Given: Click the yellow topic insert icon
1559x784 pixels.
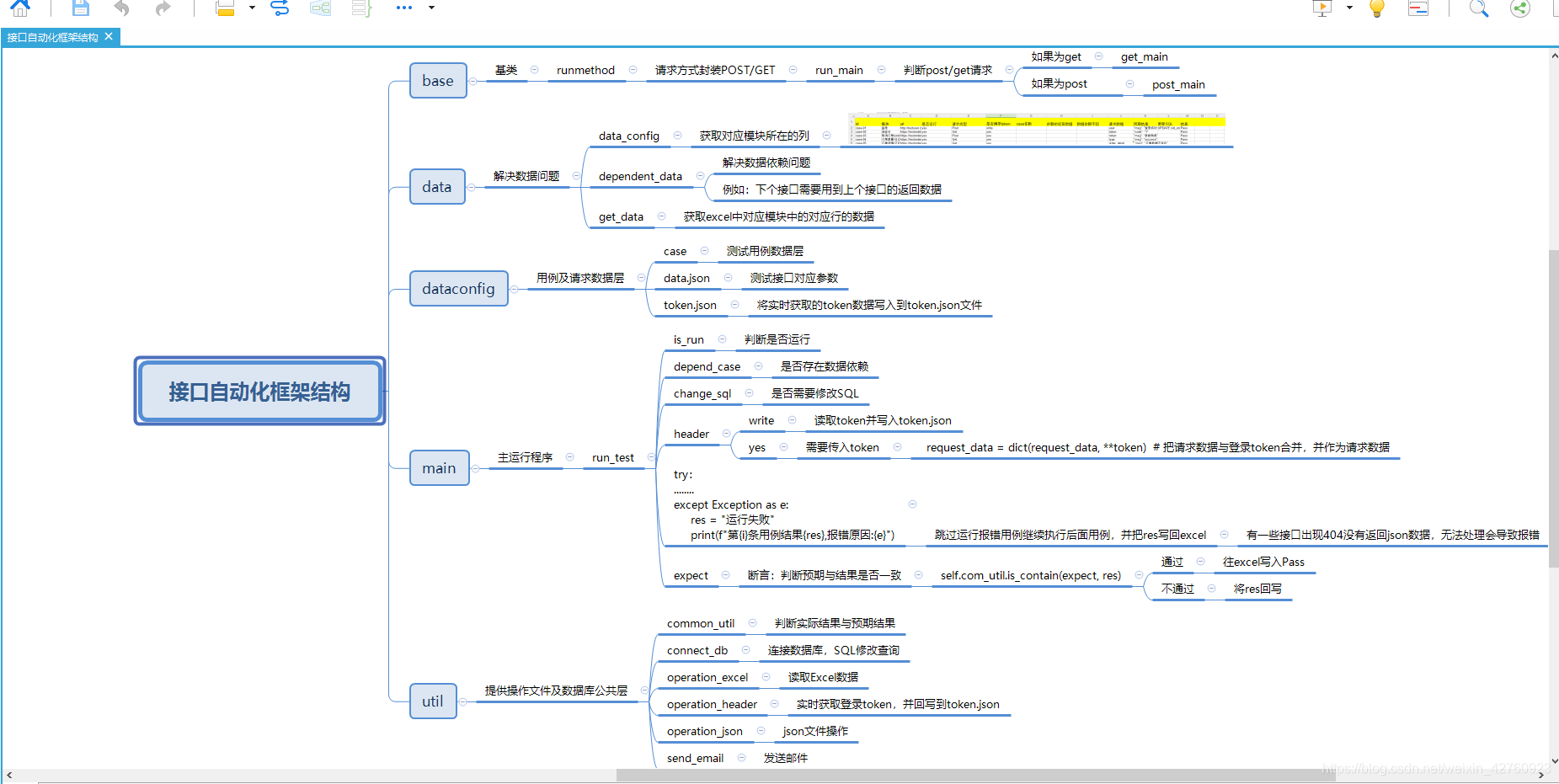Looking at the screenshot, I should (x=225, y=8).
